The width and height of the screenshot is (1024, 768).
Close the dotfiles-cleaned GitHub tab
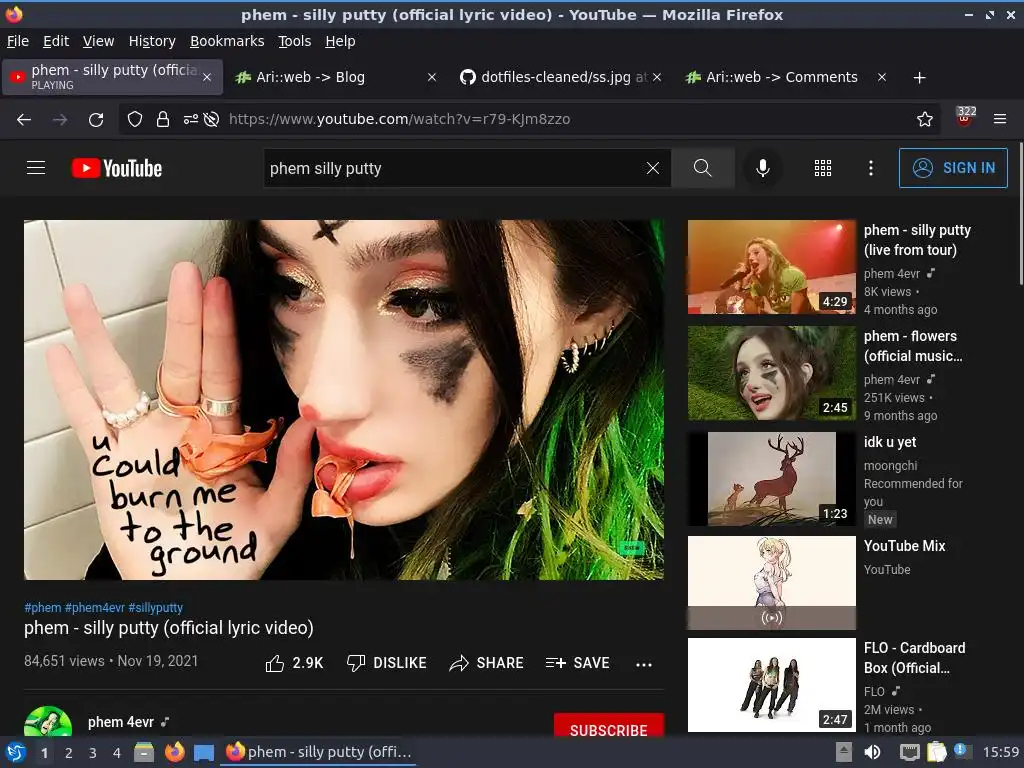(657, 77)
